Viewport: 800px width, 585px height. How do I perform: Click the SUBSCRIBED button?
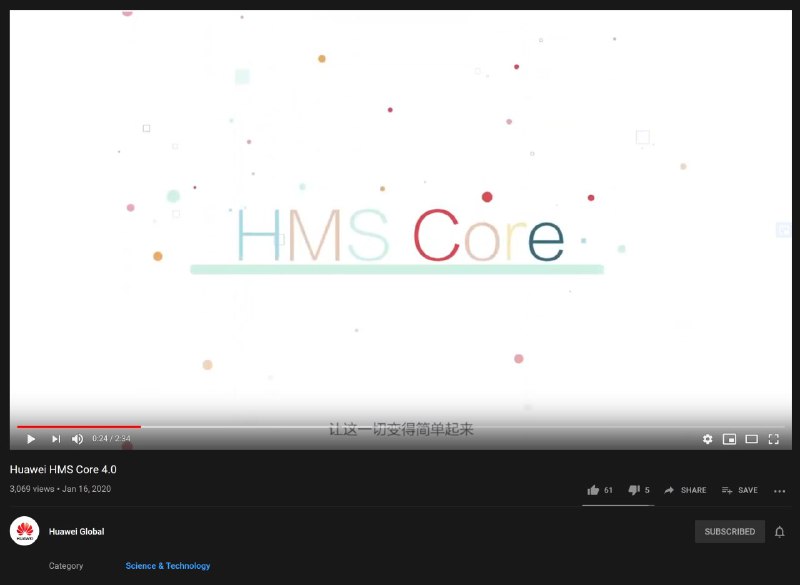click(730, 531)
